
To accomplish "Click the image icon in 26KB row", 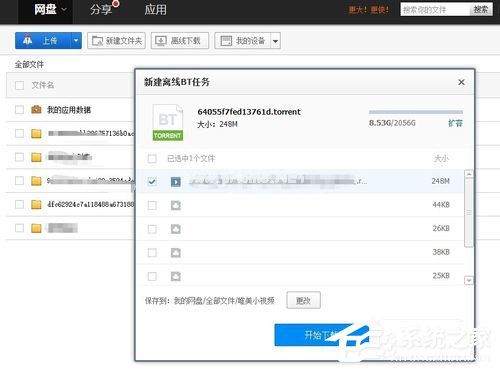I will tap(176, 229).
